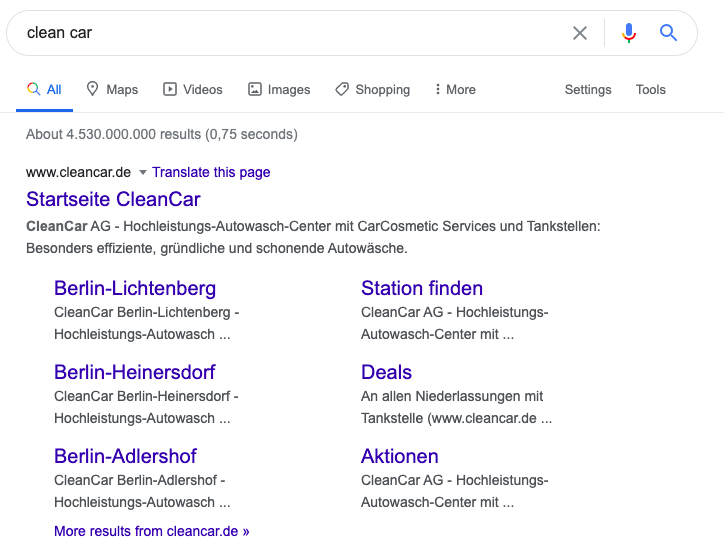Select the All results tab
Screen dimensions: 724x552
tap(44, 89)
